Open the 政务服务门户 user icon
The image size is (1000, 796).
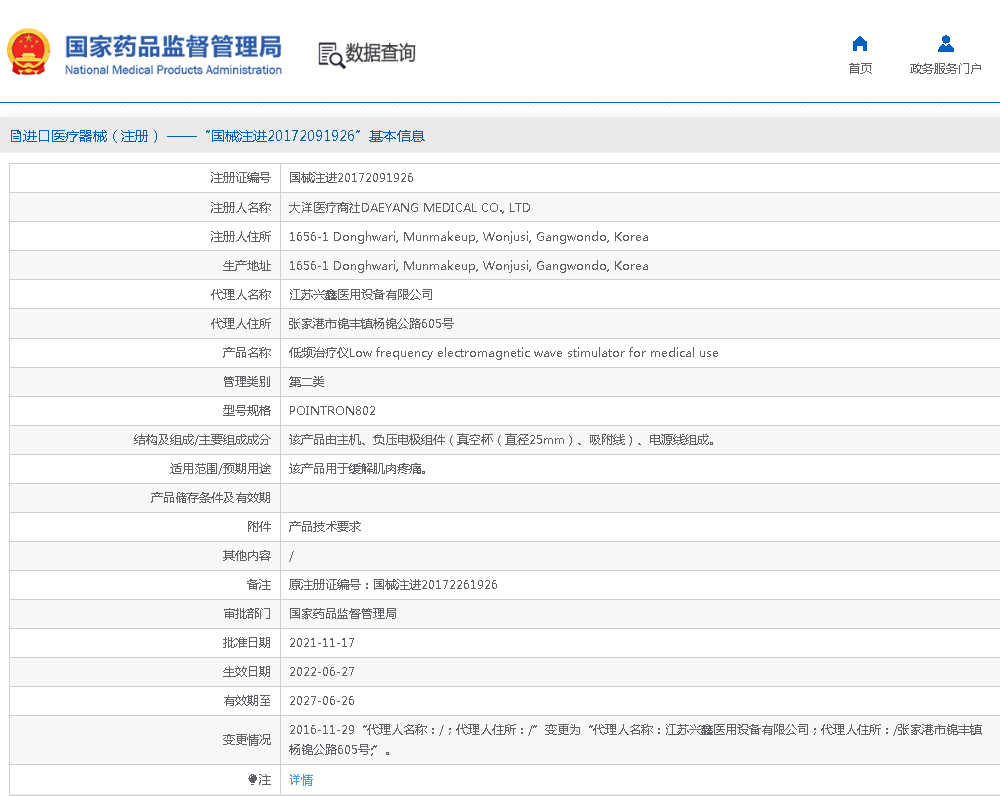coord(945,43)
